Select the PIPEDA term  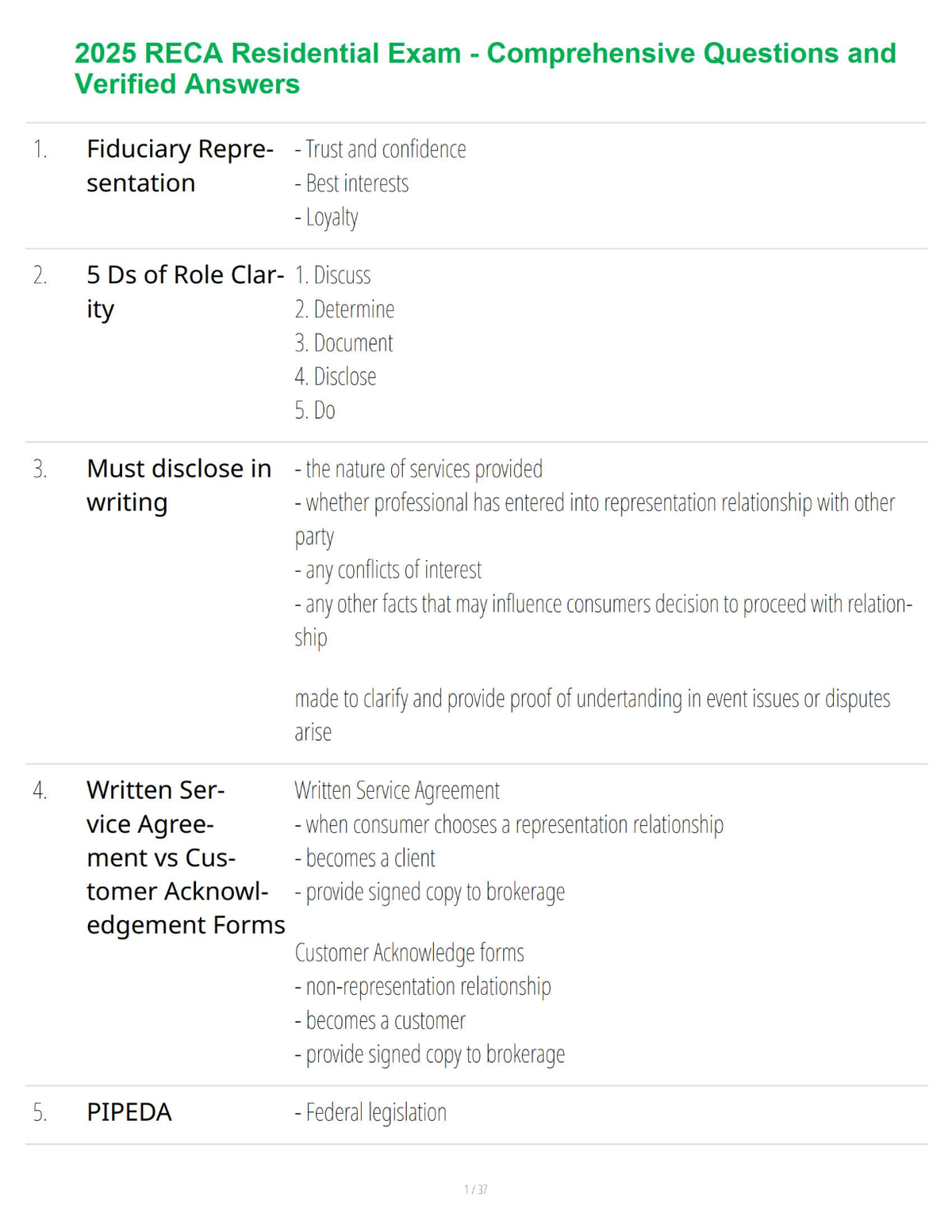[x=129, y=1112]
